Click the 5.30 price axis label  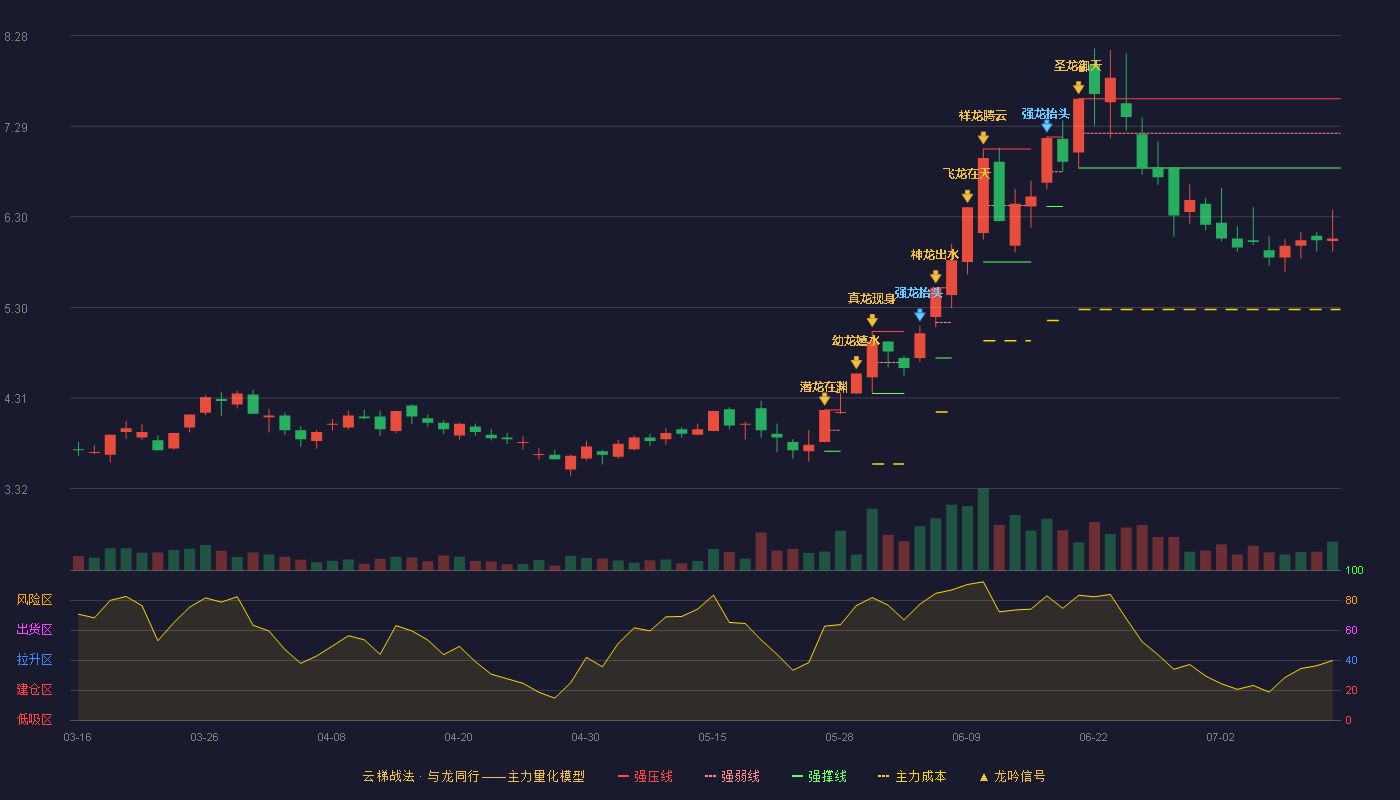(16, 309)
